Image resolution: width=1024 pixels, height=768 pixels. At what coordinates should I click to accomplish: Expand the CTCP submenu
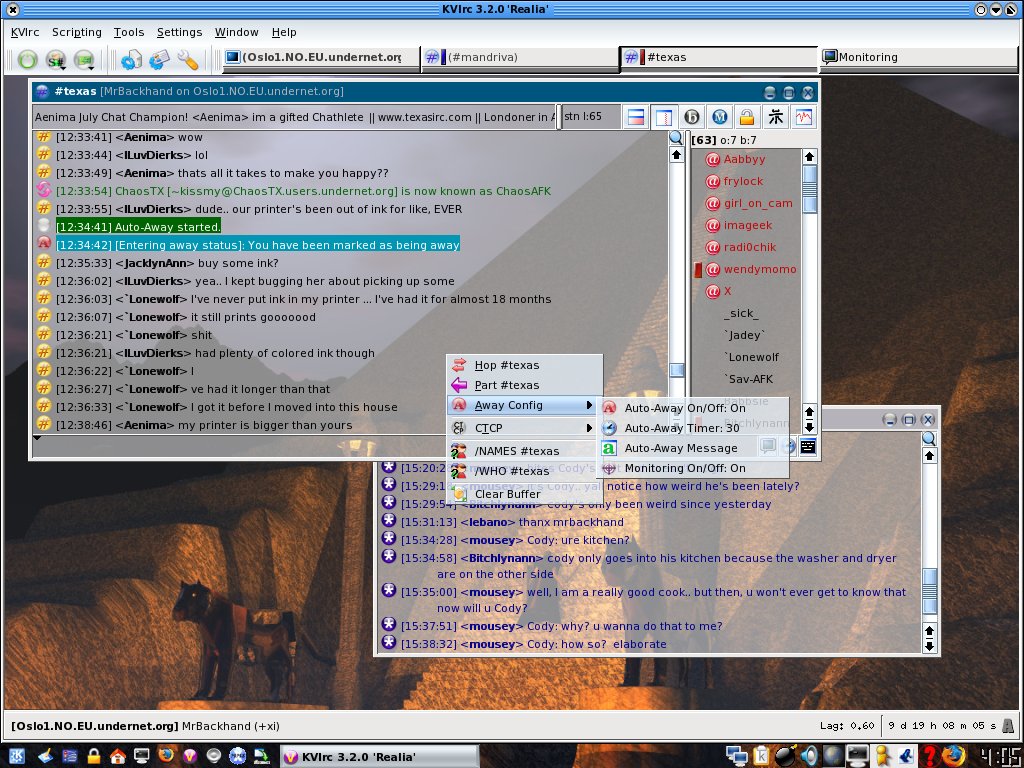click(x=524, y=428)
